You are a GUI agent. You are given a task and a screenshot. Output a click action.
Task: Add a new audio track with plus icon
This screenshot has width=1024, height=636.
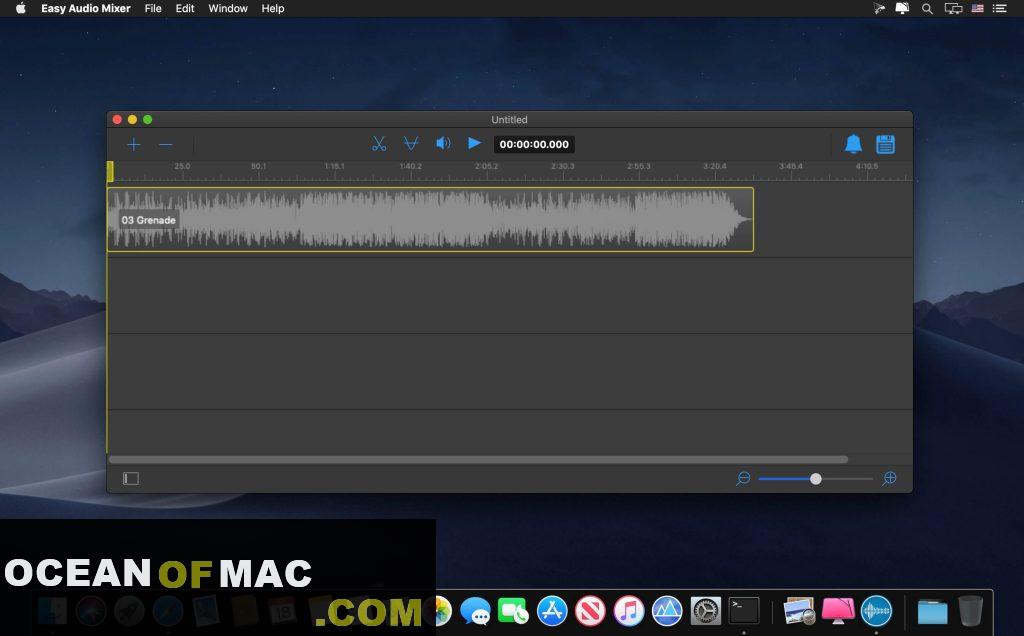[x=134, y=144]
